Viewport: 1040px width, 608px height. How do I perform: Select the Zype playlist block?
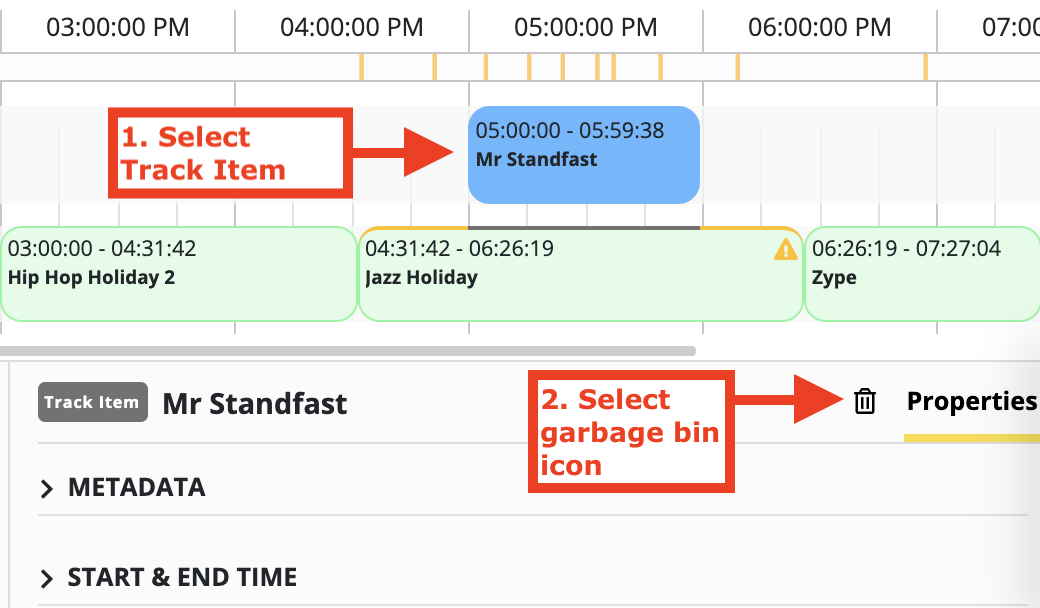coord(920,274)
